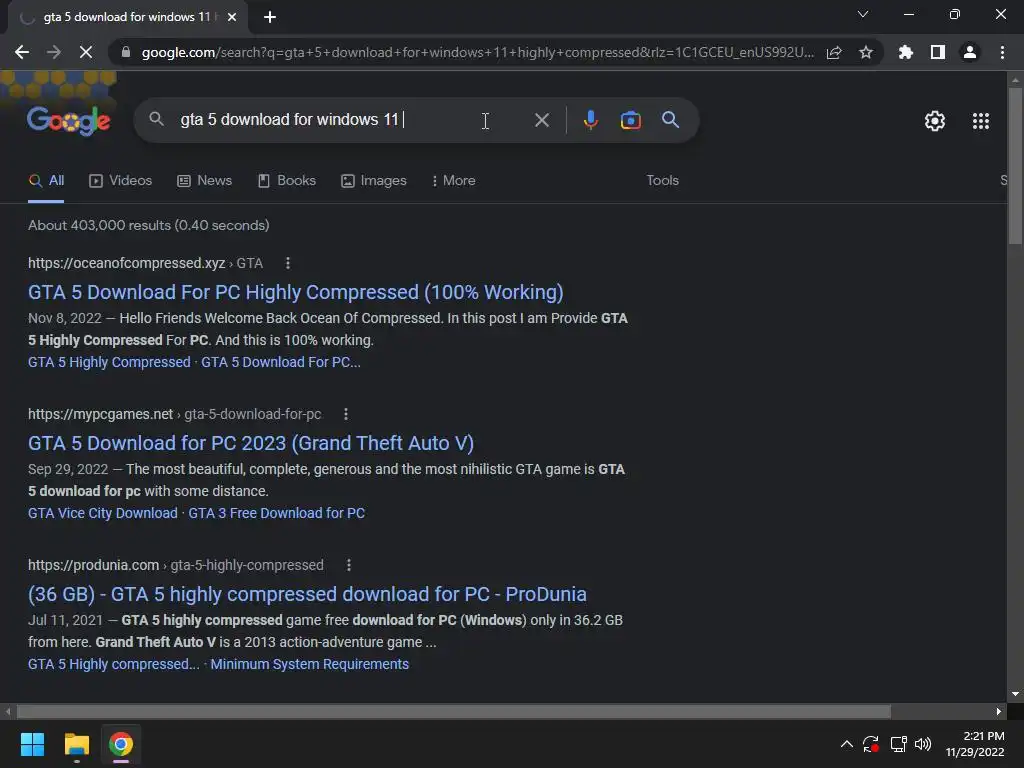
Task: Click the scroll right arrow
Action: [x=999, y=711]
